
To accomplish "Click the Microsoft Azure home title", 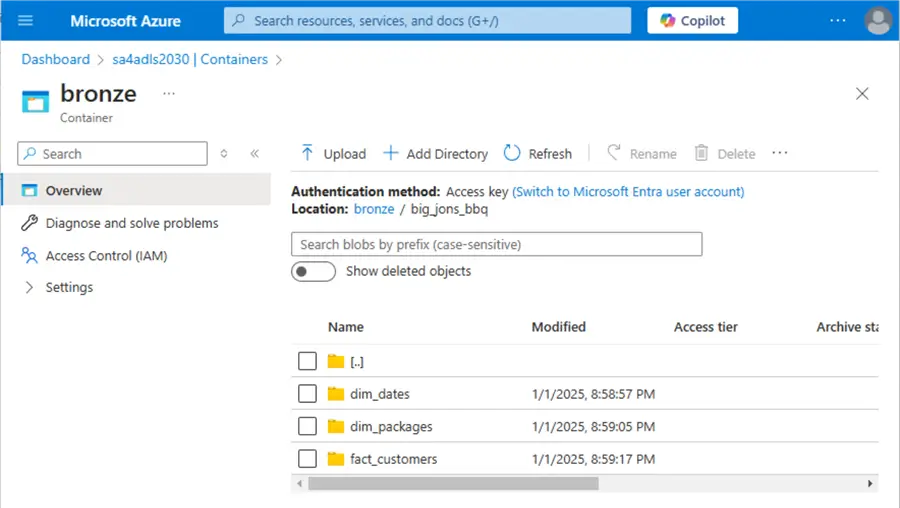I will click(125, 21).
